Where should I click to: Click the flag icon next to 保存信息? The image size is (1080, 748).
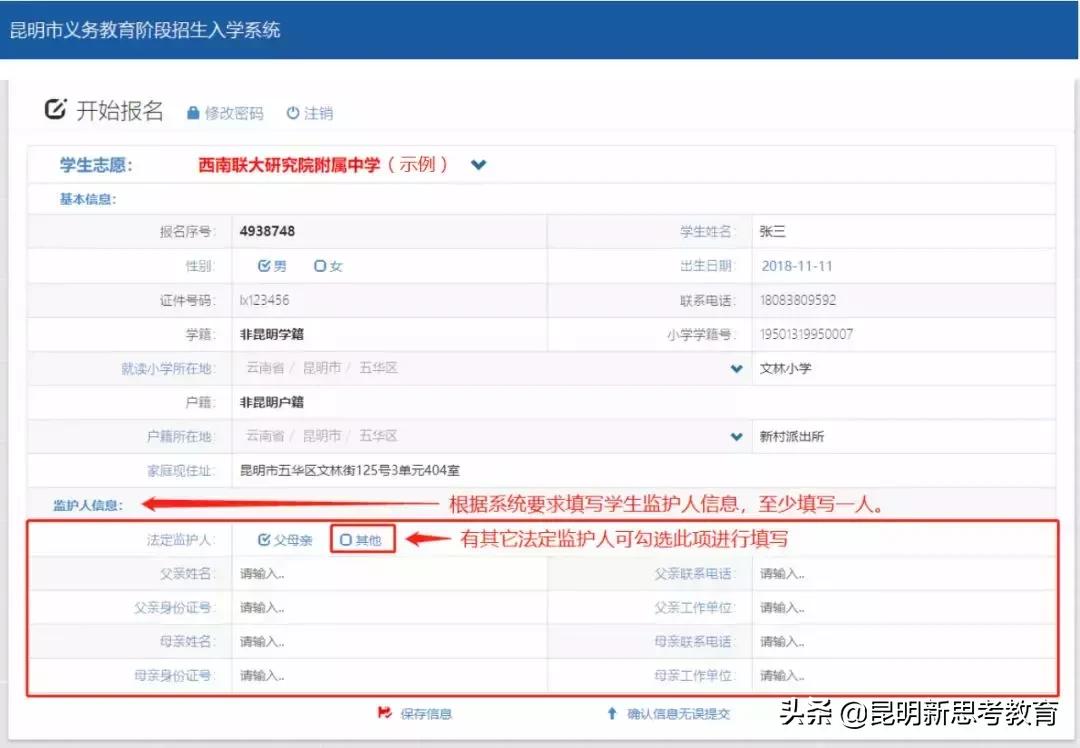(384, 714)
